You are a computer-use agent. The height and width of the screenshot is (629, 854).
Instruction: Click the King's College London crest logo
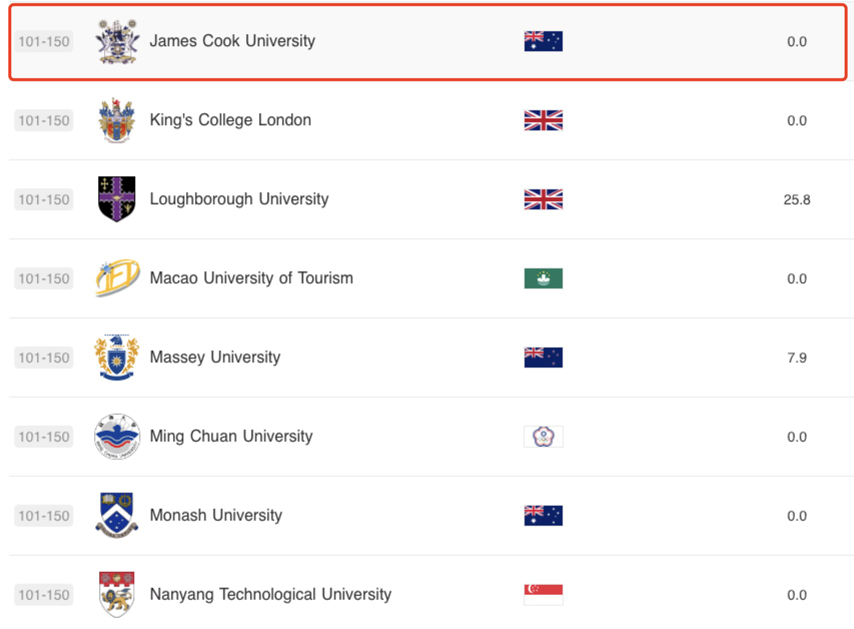(116, 121)
